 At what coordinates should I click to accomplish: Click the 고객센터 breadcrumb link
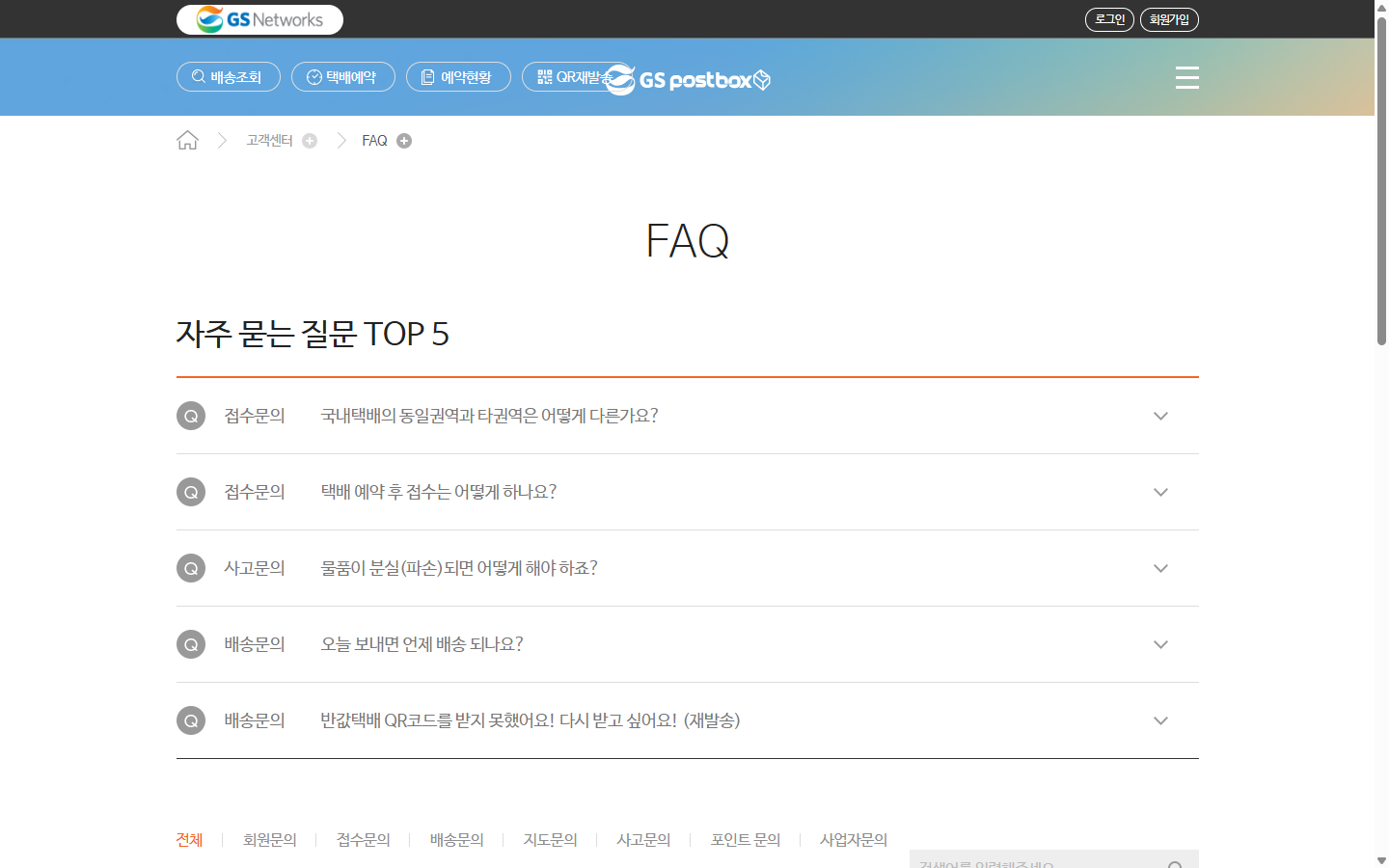(x=269, y=141)
